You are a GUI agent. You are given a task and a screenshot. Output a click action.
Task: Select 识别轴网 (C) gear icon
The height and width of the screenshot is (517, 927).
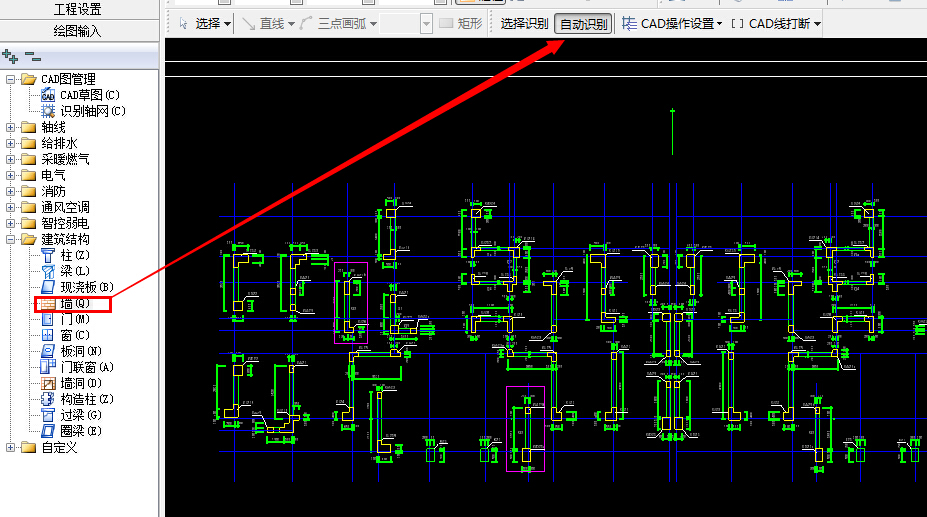pos(48,111)
